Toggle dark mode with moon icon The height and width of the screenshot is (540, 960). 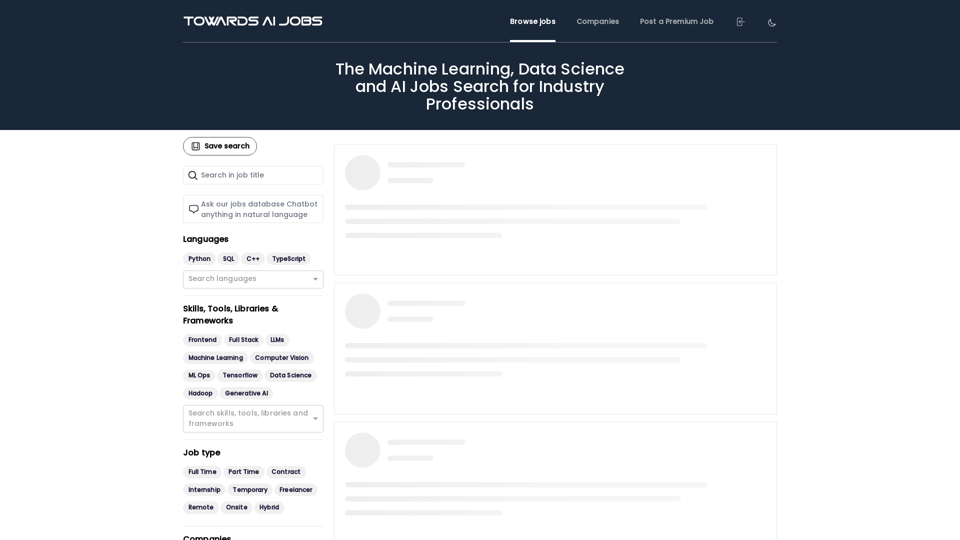pyautogui.click(x=771, y=23)
